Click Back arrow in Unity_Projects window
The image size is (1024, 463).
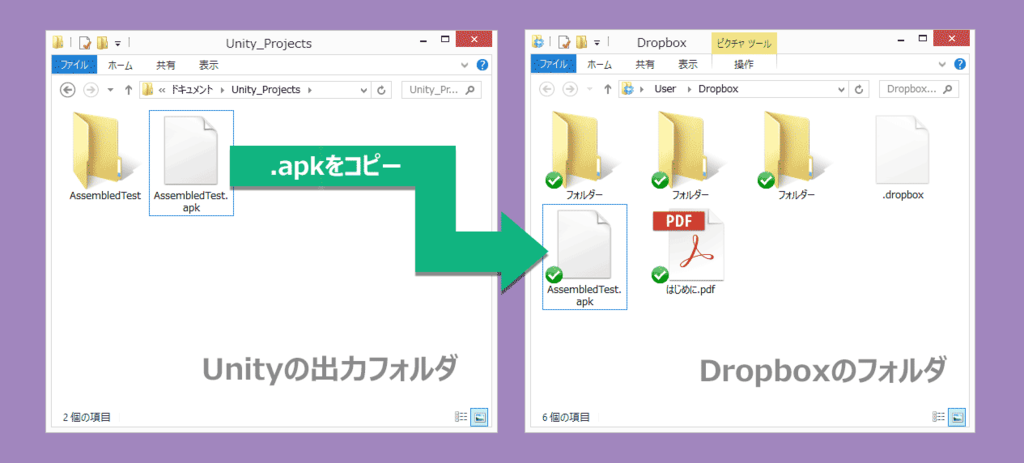click(x=67, y=89)
